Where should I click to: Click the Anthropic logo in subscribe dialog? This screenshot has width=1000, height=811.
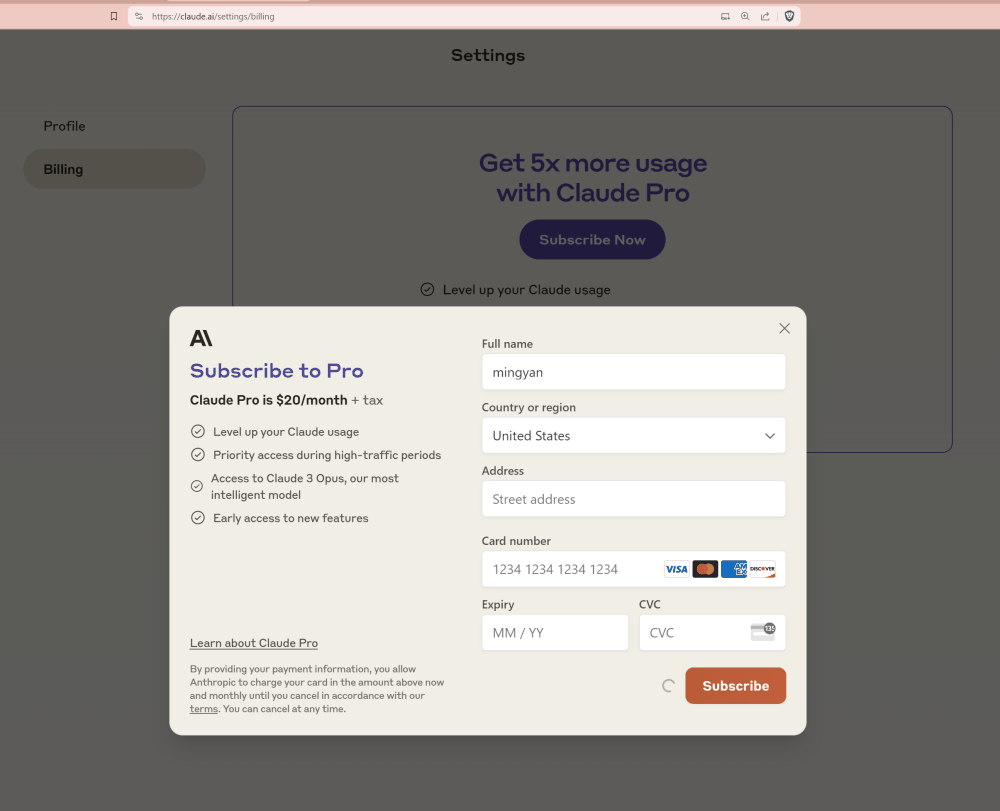coord(201,338)
